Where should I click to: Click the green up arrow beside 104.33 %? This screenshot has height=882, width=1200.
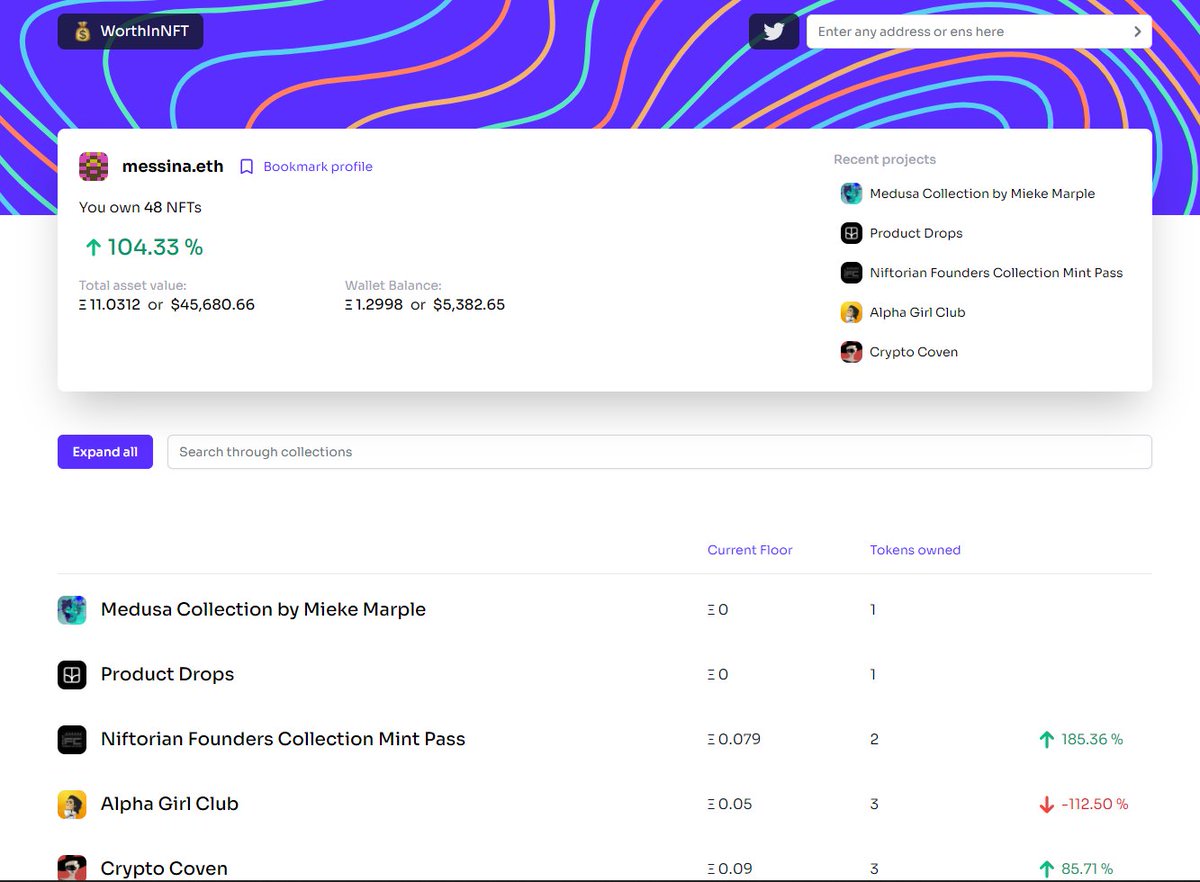(93, 247)
